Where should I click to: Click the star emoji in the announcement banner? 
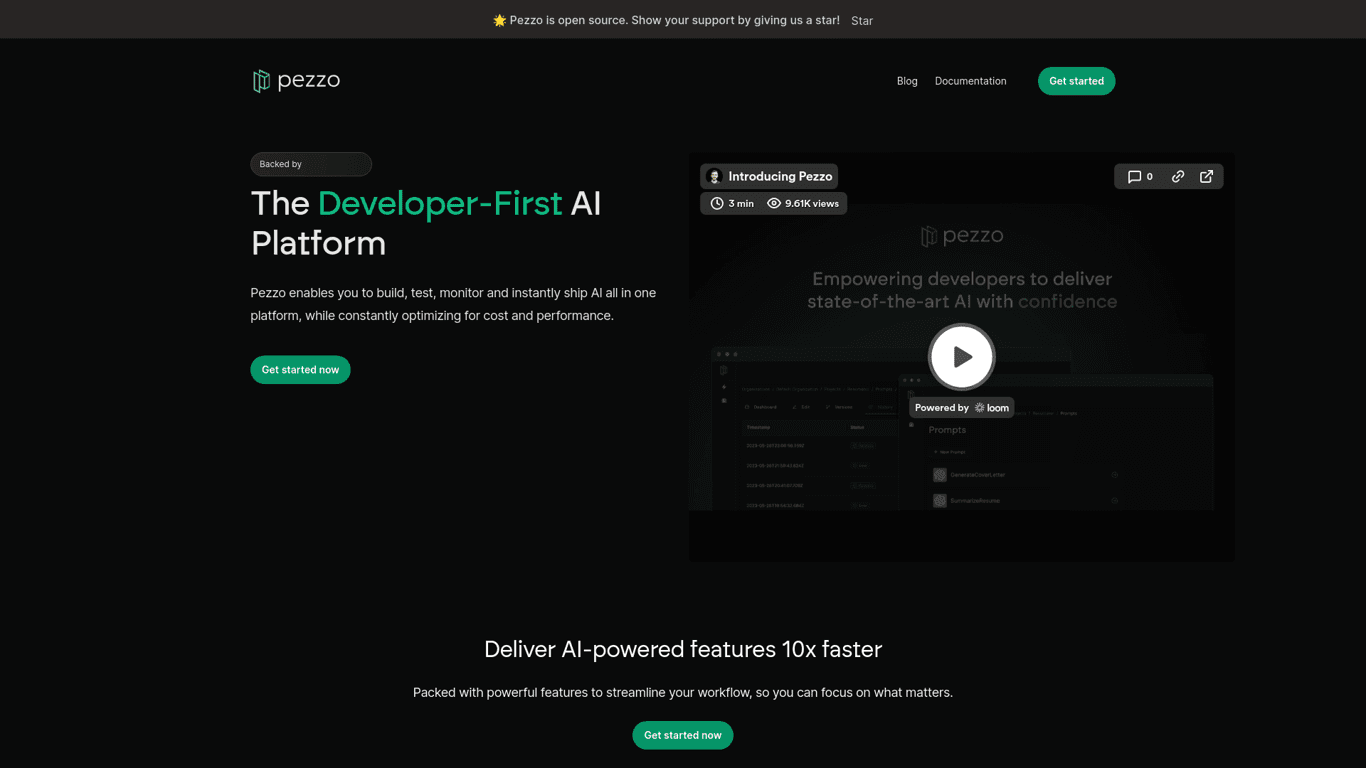(499, 19)
